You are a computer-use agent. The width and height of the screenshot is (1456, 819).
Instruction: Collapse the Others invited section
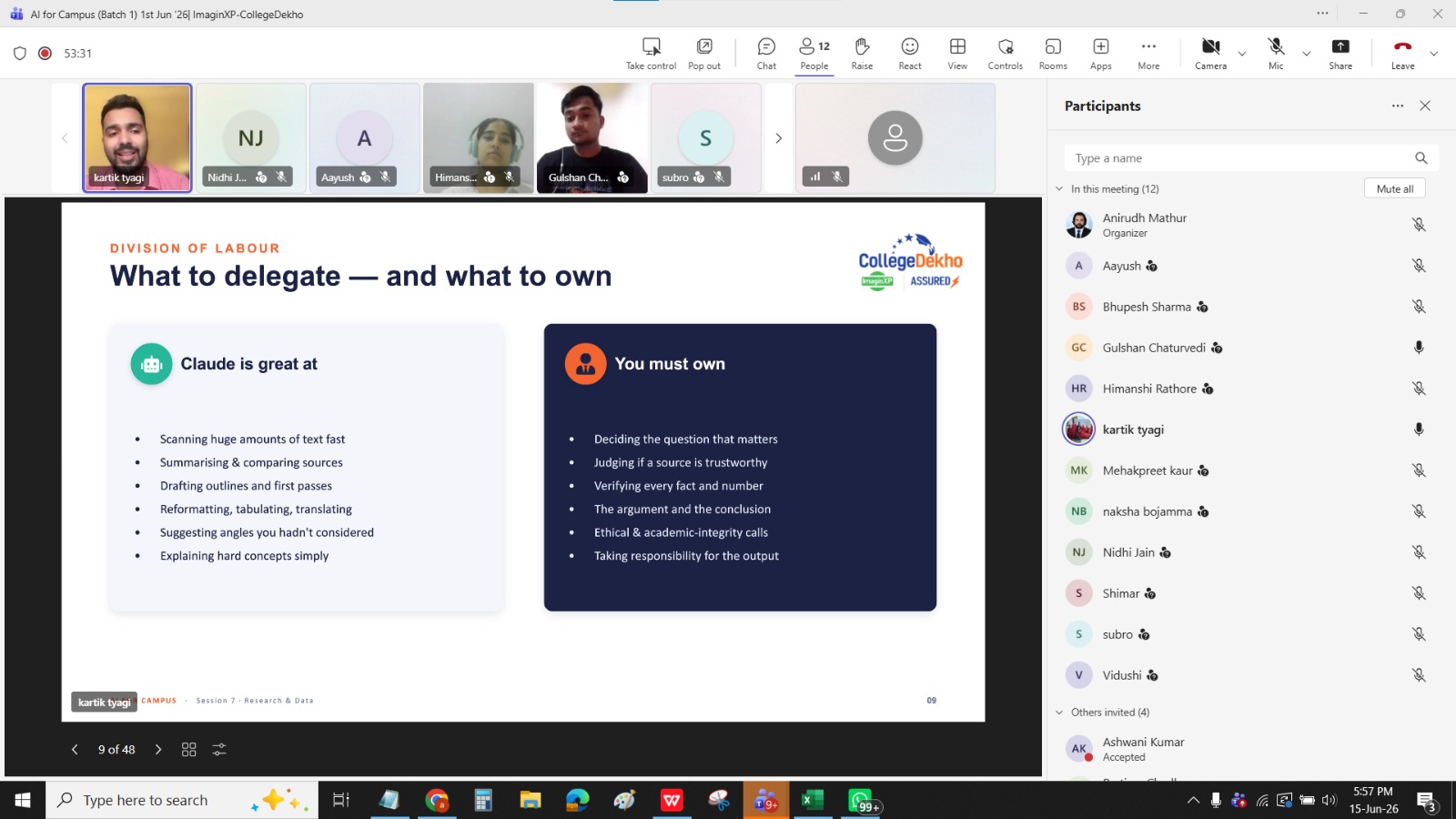point(1059,713)
